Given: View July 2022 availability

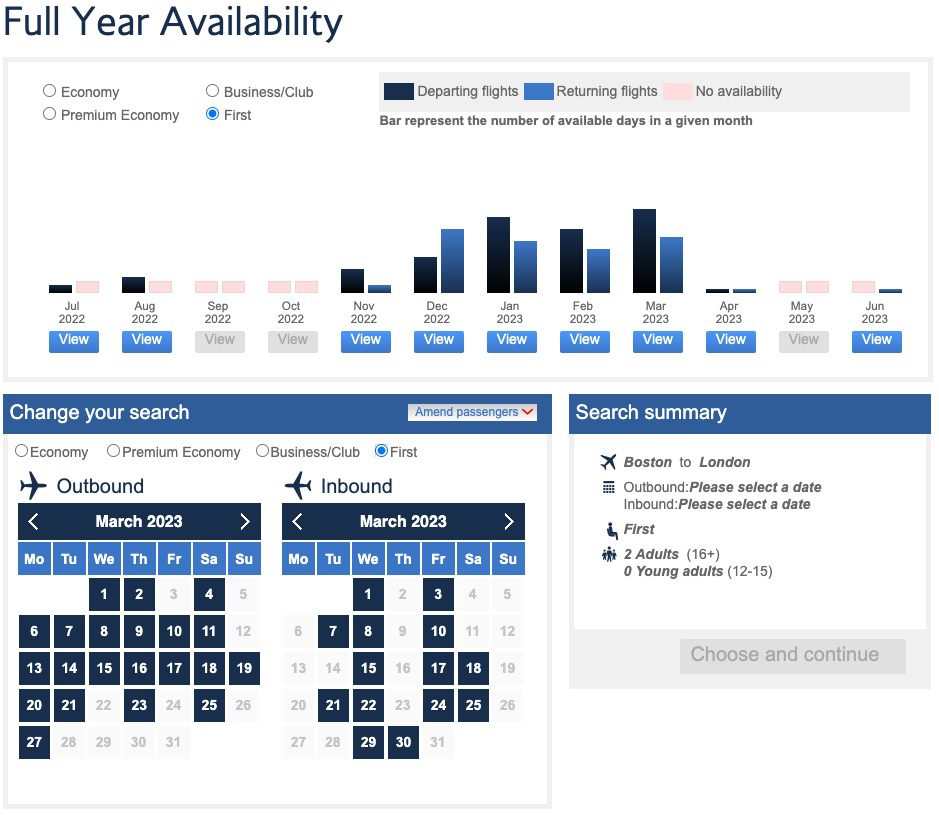Looking at the screenshot, I should 73,340.
